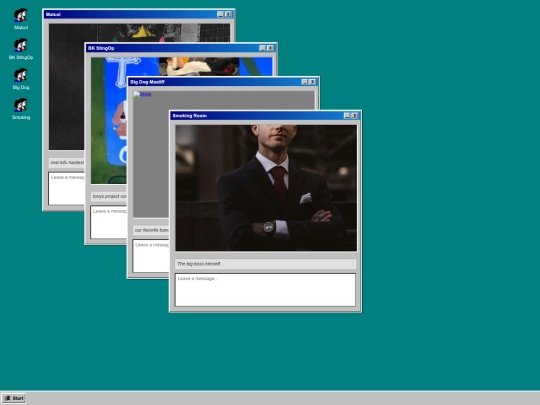Minimize the Smoking Room window
The image size is (540, 405).
click(347, 116)
